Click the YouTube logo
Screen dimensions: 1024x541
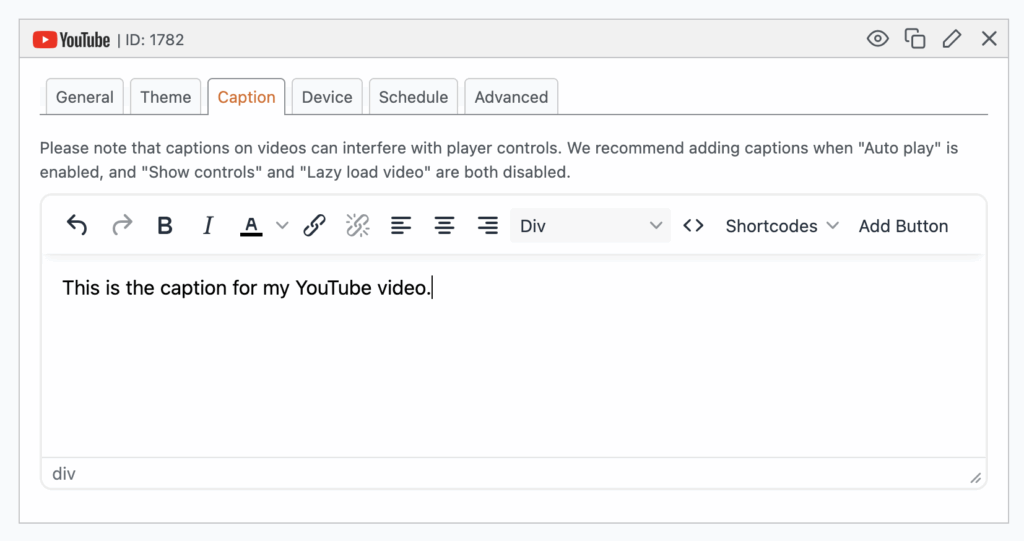click(71, 40)
